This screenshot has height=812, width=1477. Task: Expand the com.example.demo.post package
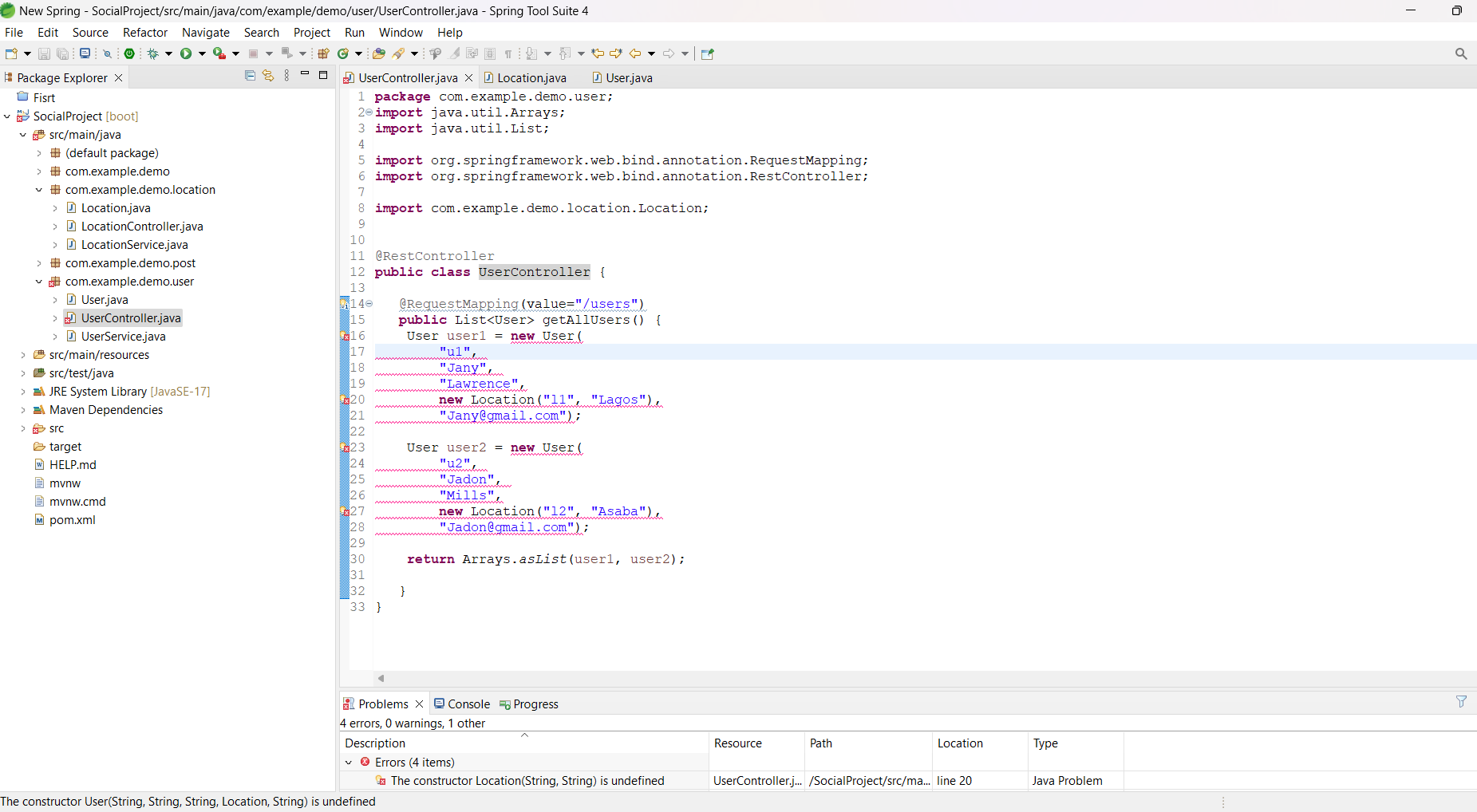coord(39,263)
